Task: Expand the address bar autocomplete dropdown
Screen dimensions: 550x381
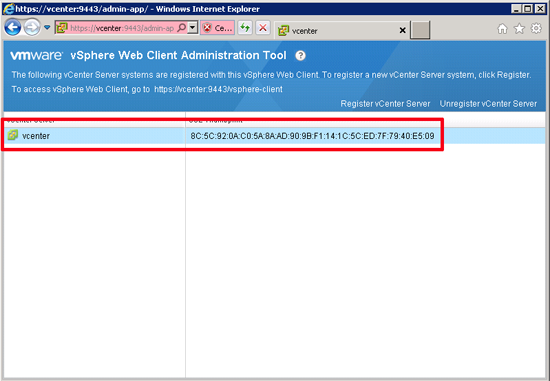Action: click(x=193, y=27)
